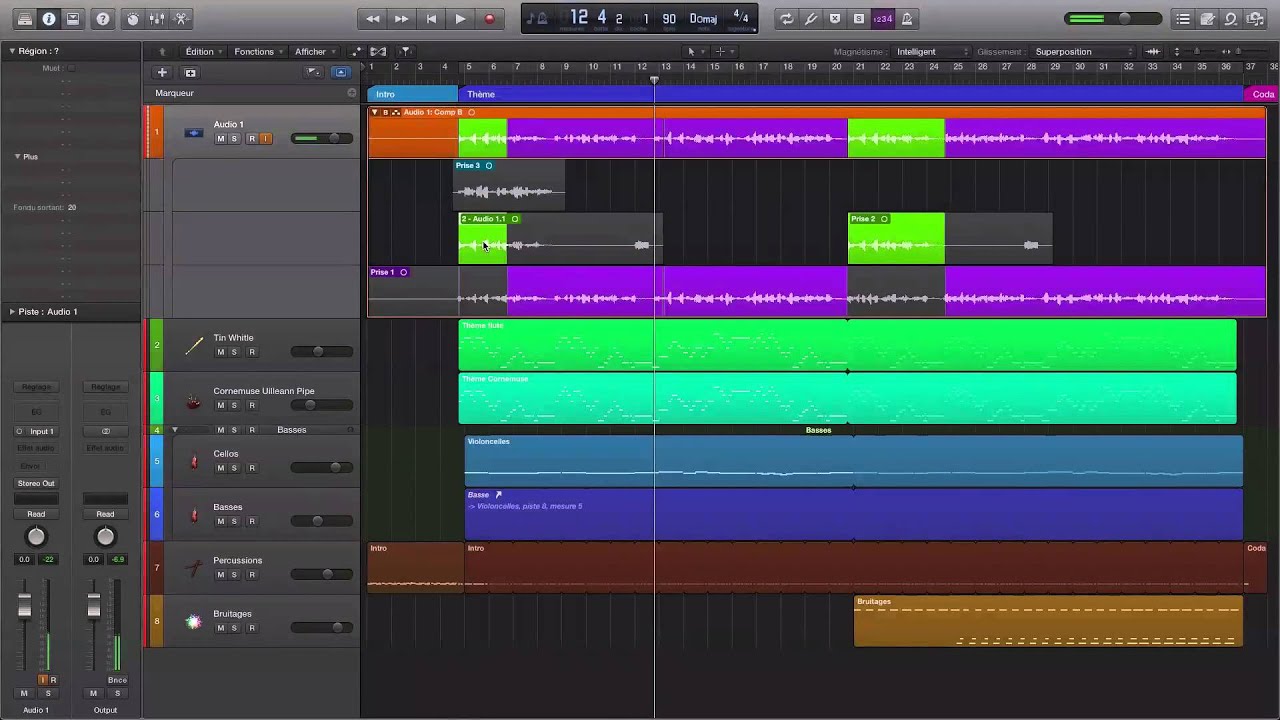Viewport: 1280px width, 720px height.
Task: Open the Édition menu in tracks area
Action: click(x=200, y=52)
